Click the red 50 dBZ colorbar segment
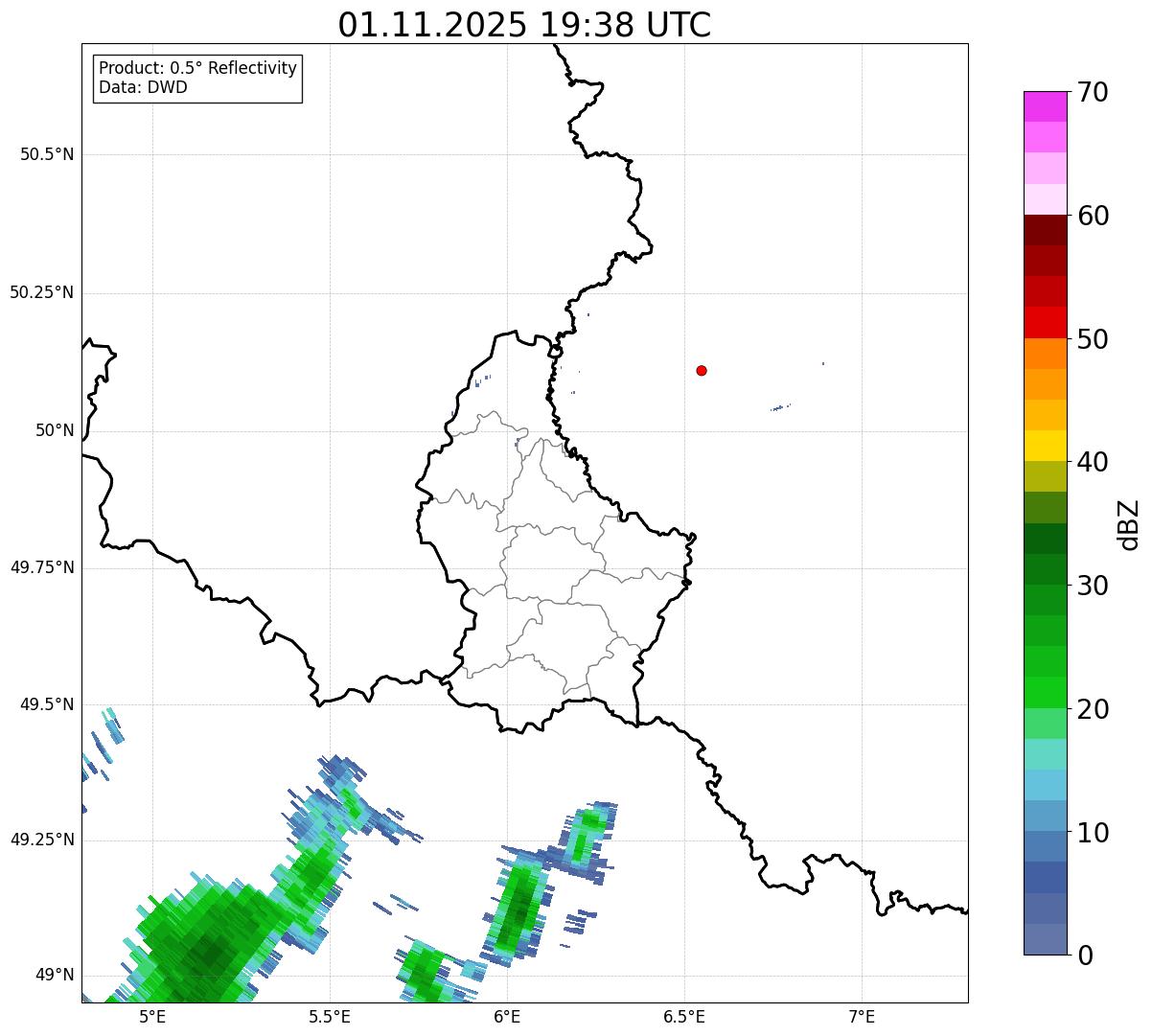This screenshot has width=1152, height=1036. (x=1046, y=322)
